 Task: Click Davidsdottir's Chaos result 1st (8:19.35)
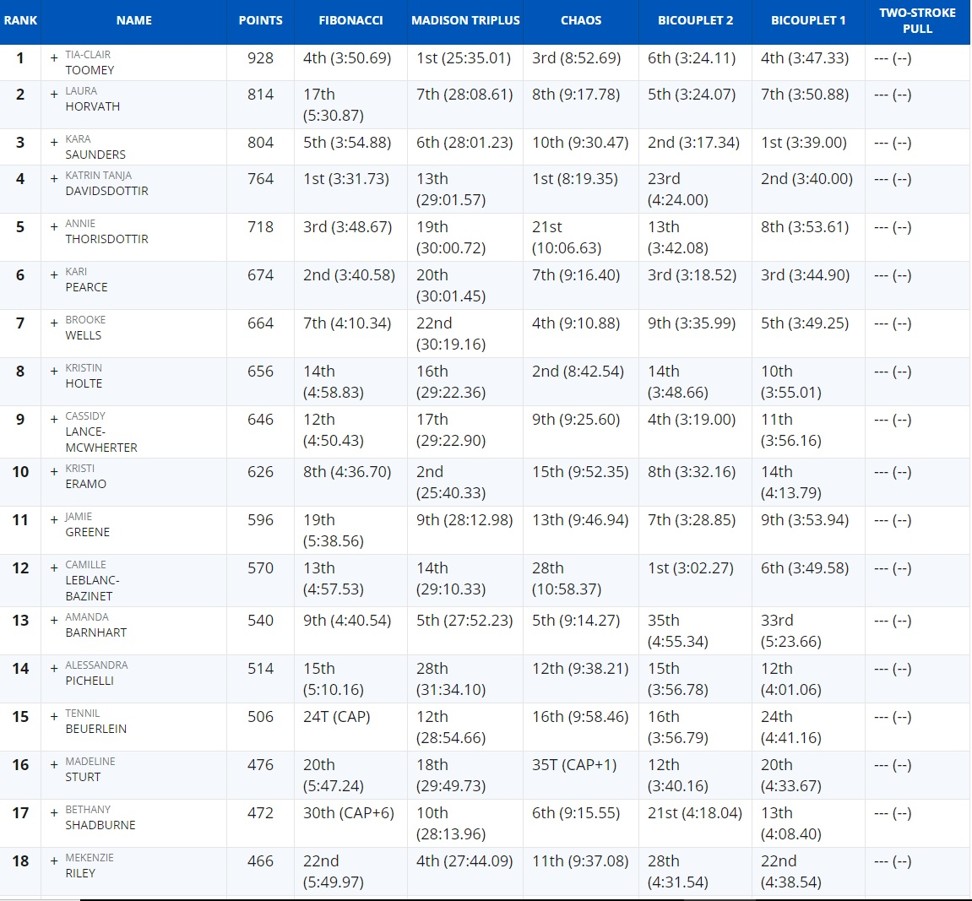575,179
